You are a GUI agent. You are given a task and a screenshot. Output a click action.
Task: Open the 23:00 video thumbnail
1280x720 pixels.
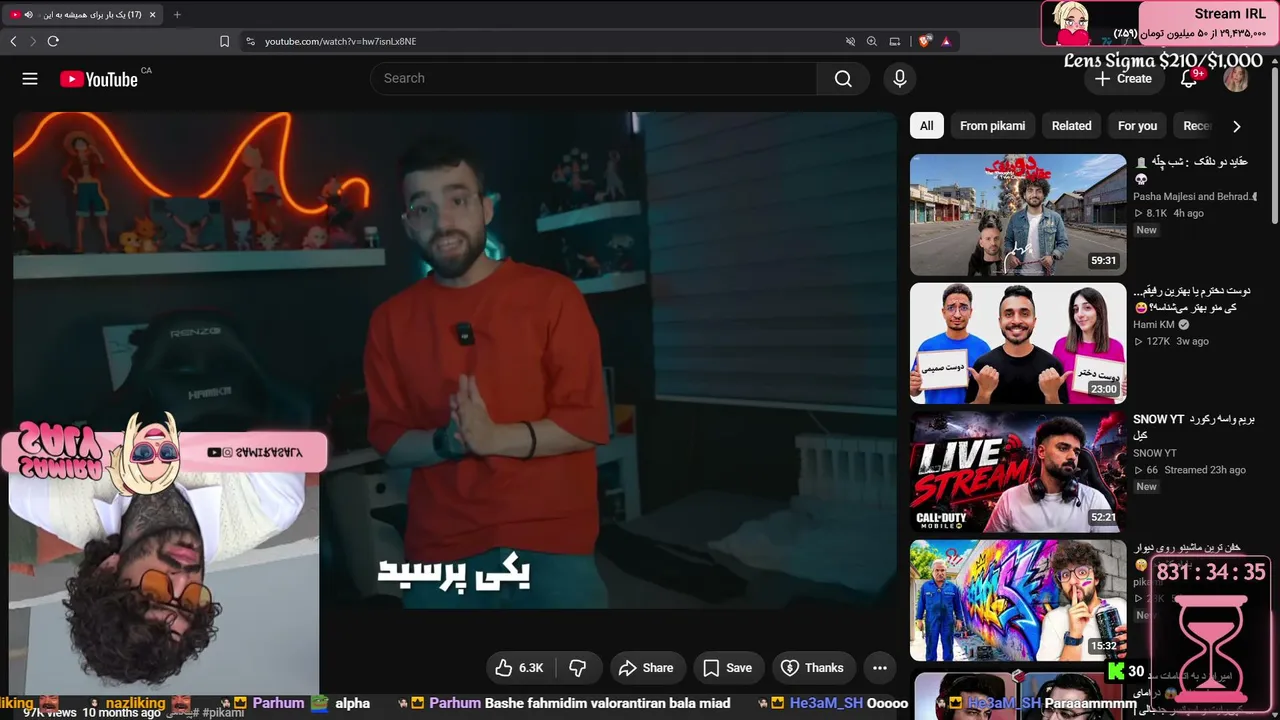(x=1018, y=343)
